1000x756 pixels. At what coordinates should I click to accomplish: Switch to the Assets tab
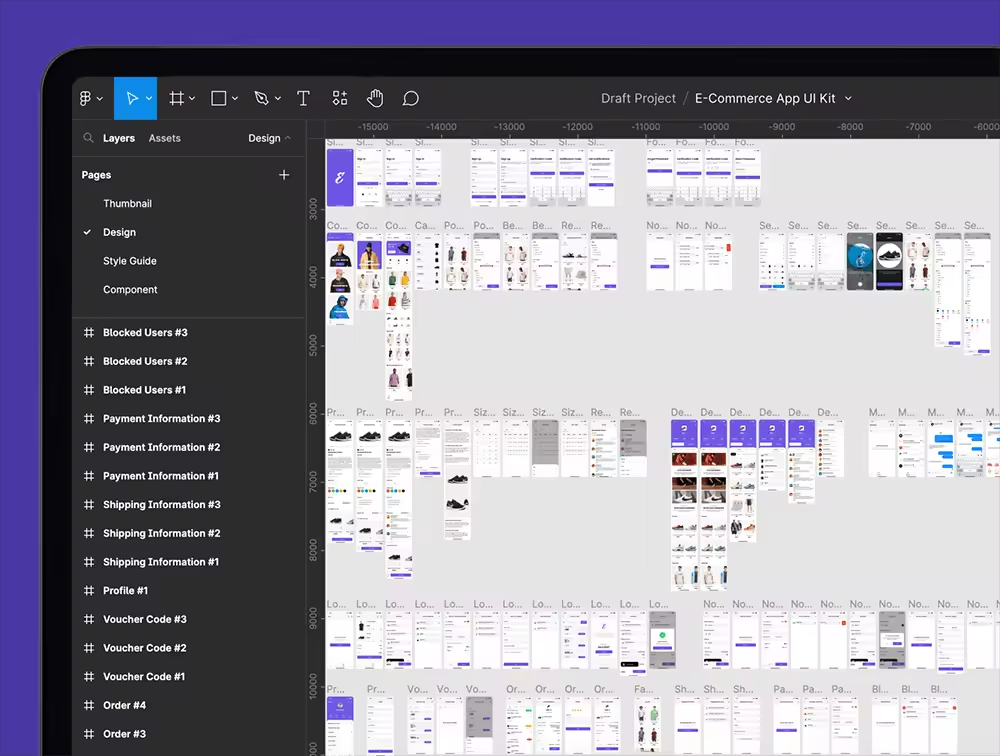(164, 138)
